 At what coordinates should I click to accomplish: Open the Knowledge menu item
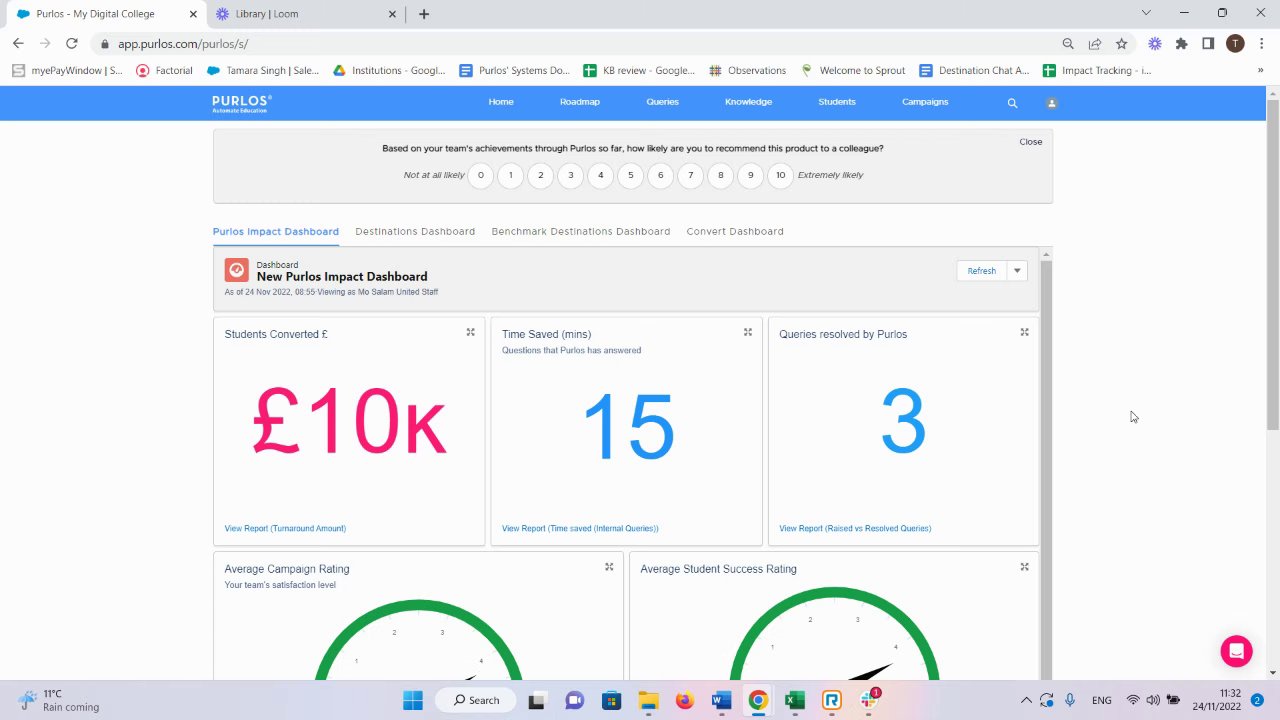(x=748, y=102)
